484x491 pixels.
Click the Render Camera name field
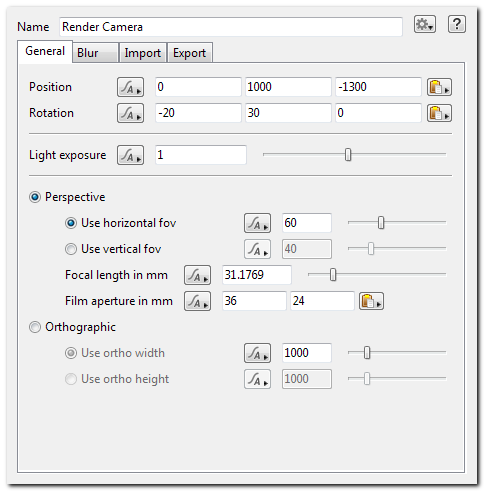(x=231, y=27)
